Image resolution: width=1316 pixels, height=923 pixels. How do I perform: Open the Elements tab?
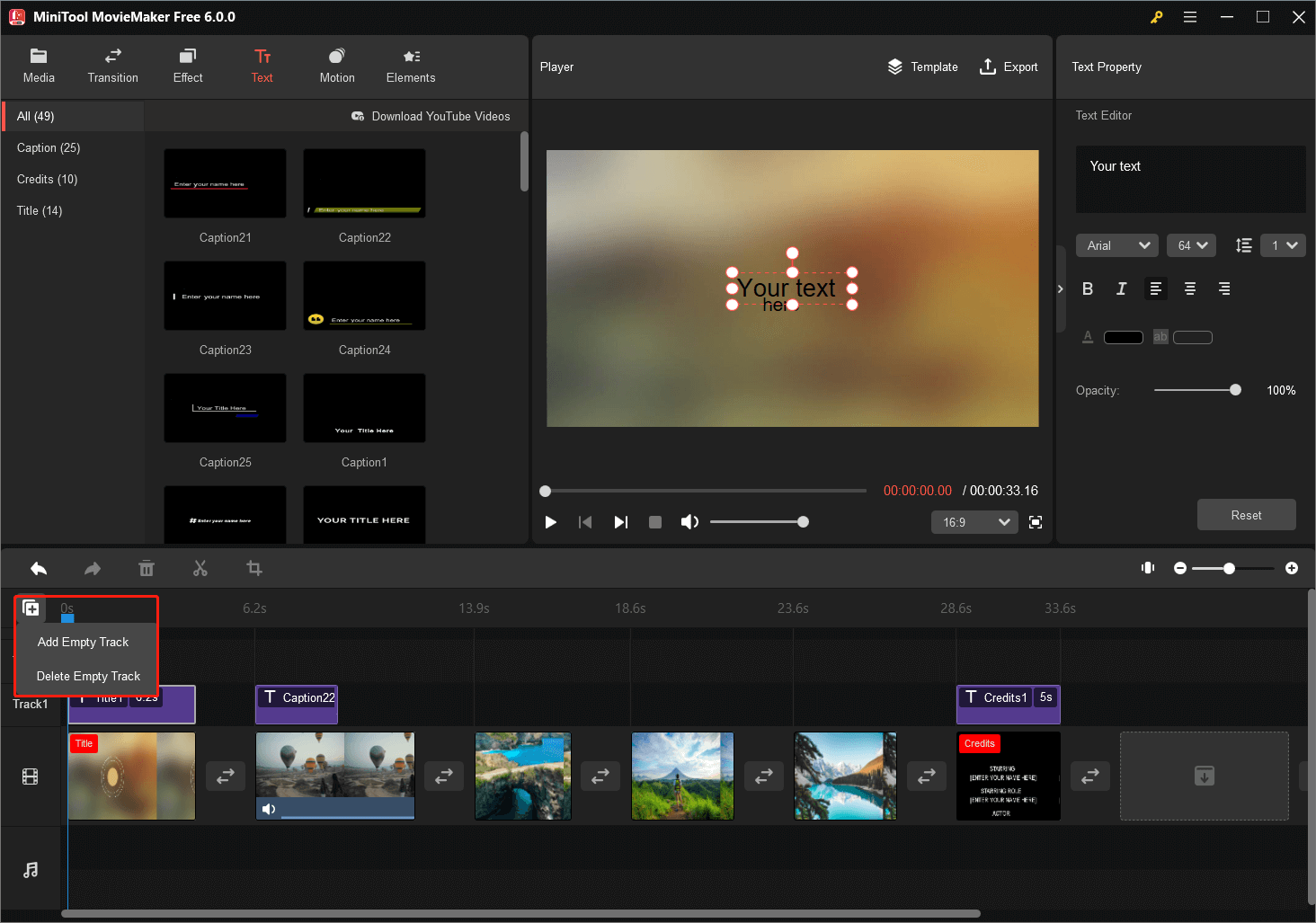click(x=411, y=67)
